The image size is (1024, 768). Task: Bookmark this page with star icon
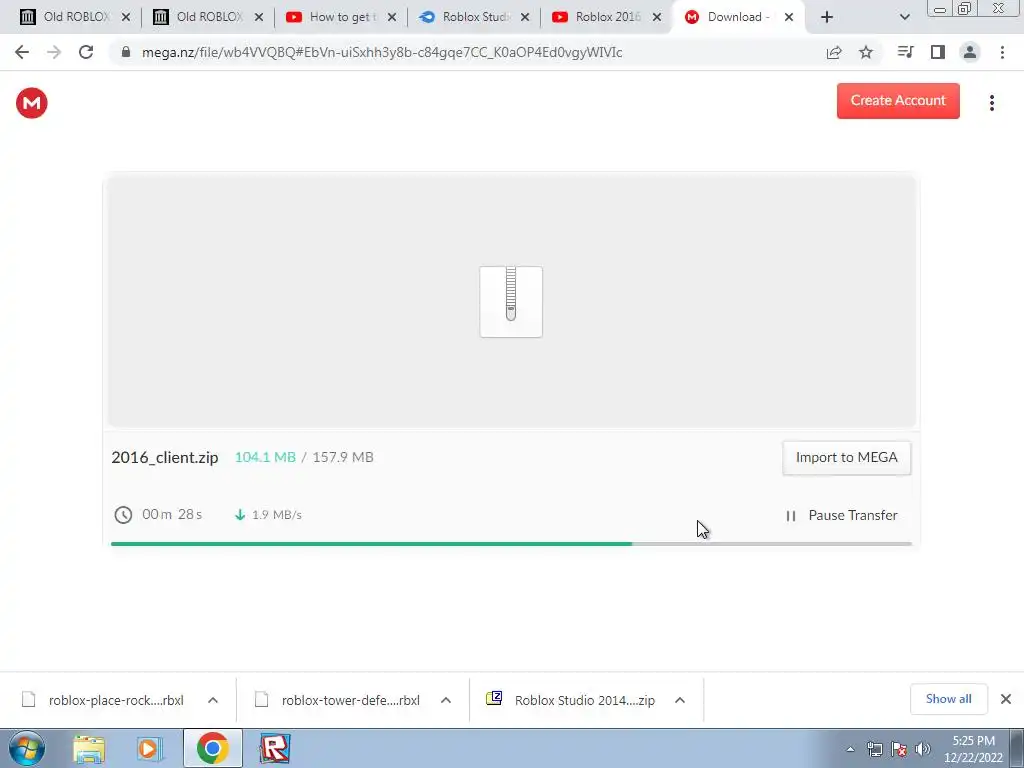pos(866,52)
